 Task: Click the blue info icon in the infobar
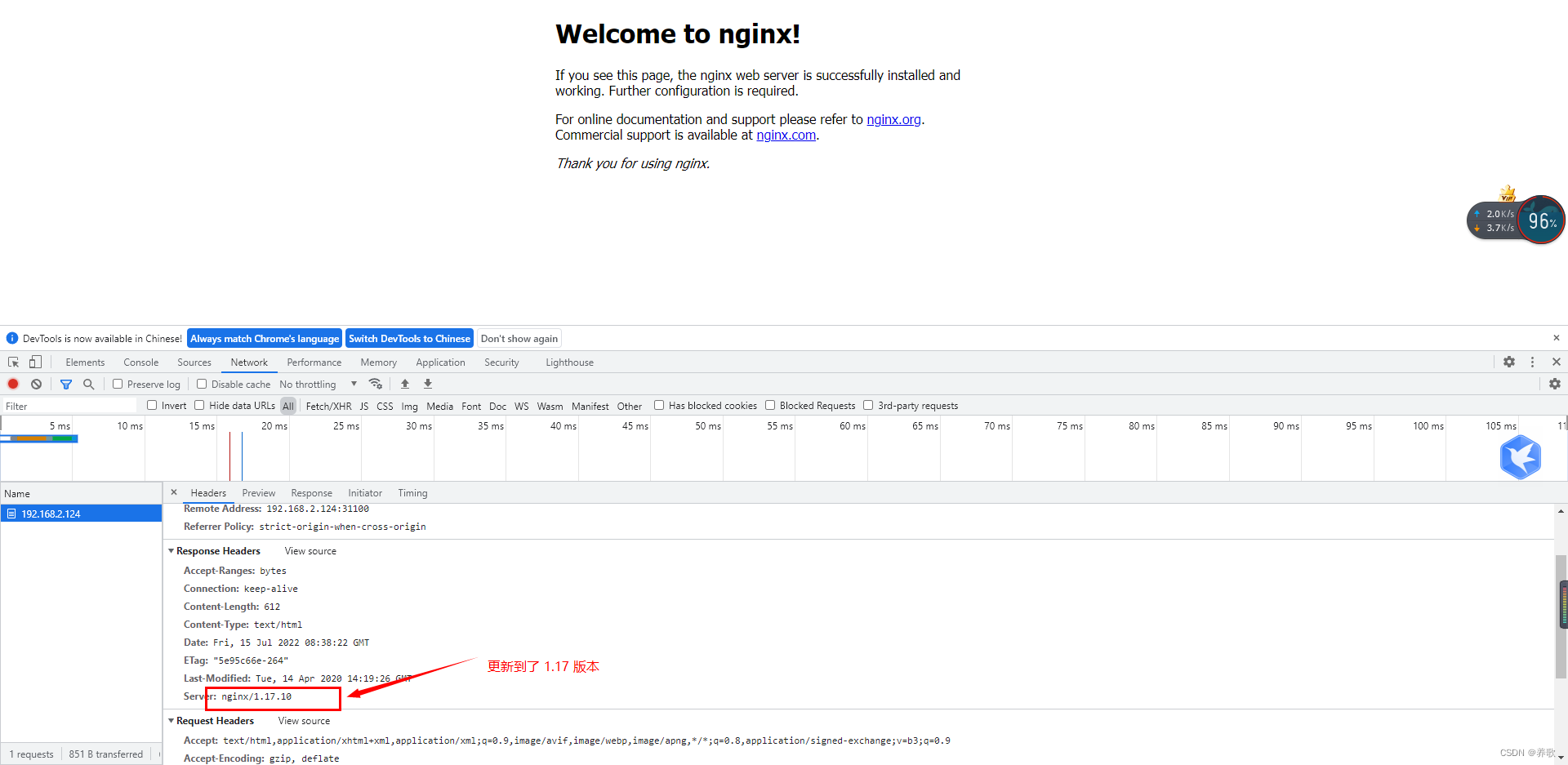[x=12, y=338]
